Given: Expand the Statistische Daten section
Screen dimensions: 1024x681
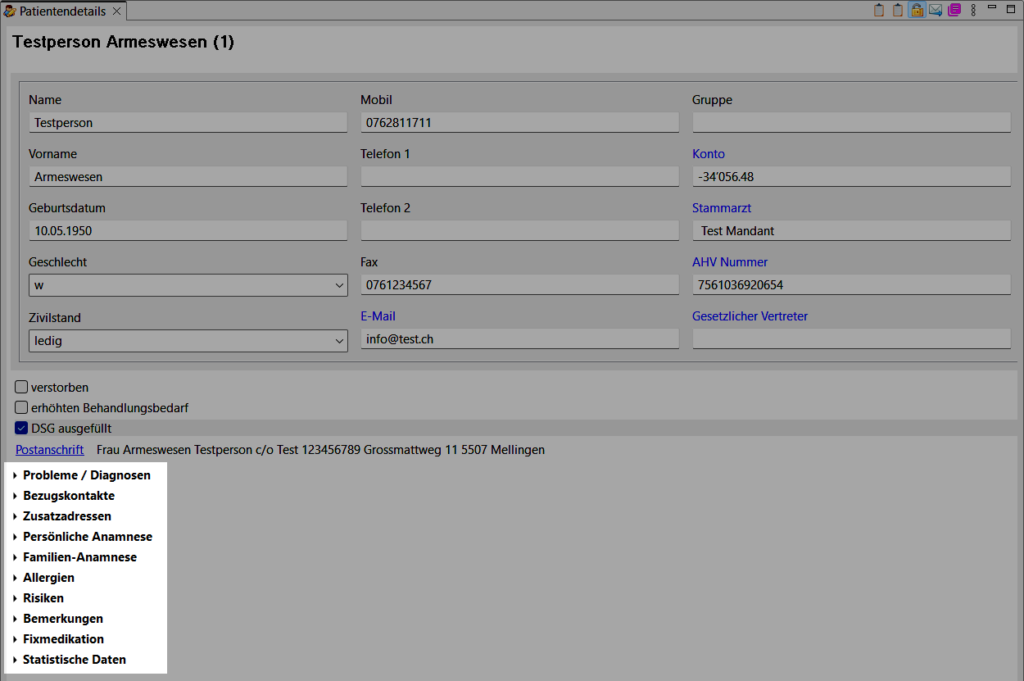Looking at the screenshot, I should point(74,660).
